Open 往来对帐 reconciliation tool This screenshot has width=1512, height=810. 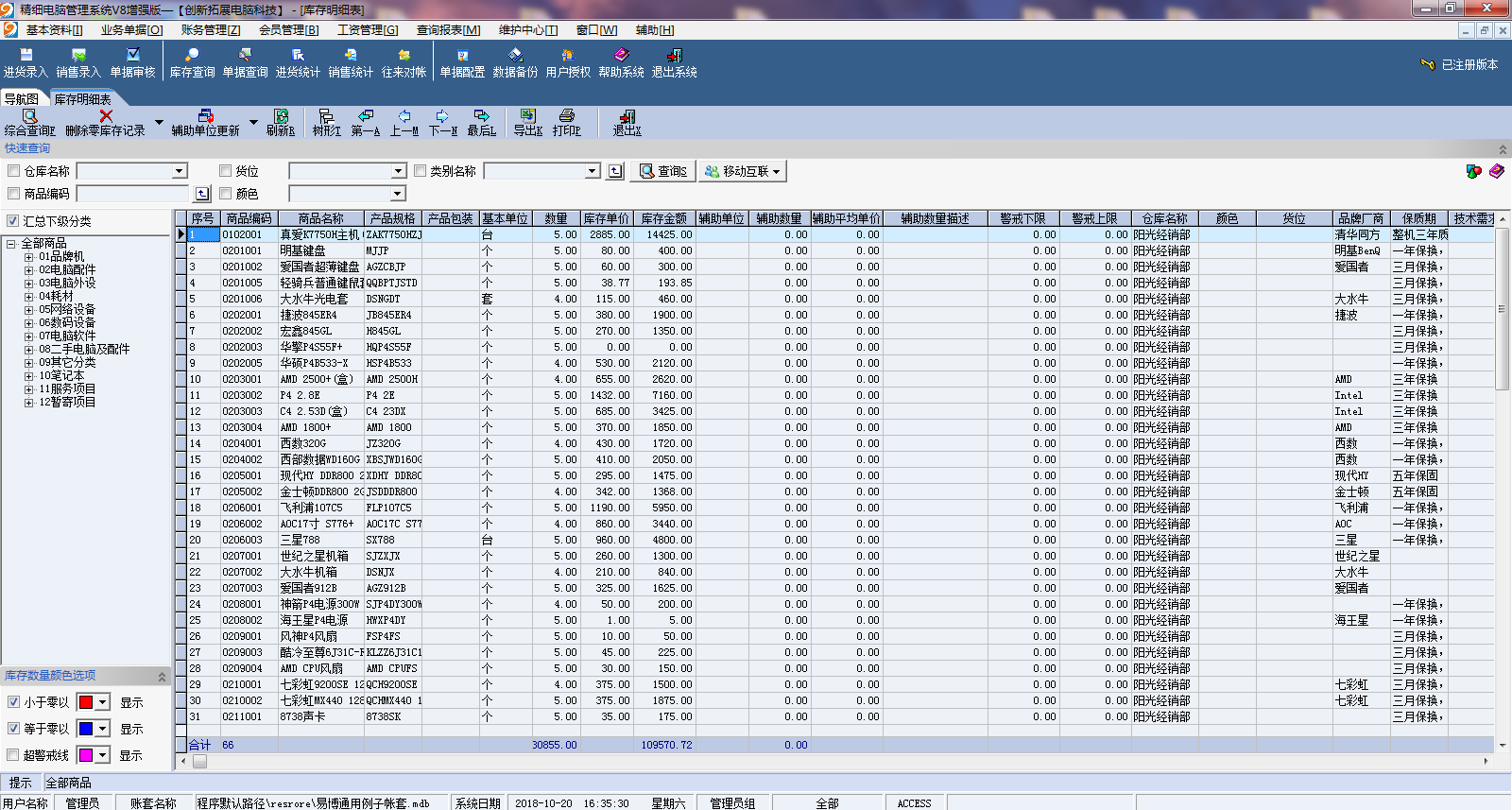click(404, 63)
